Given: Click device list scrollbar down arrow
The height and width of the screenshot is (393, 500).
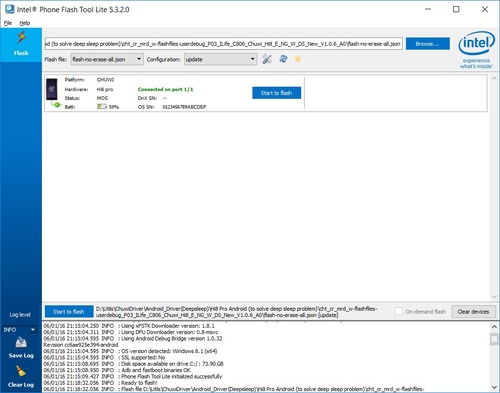Looking at the screenshot, I should [494, 297].
